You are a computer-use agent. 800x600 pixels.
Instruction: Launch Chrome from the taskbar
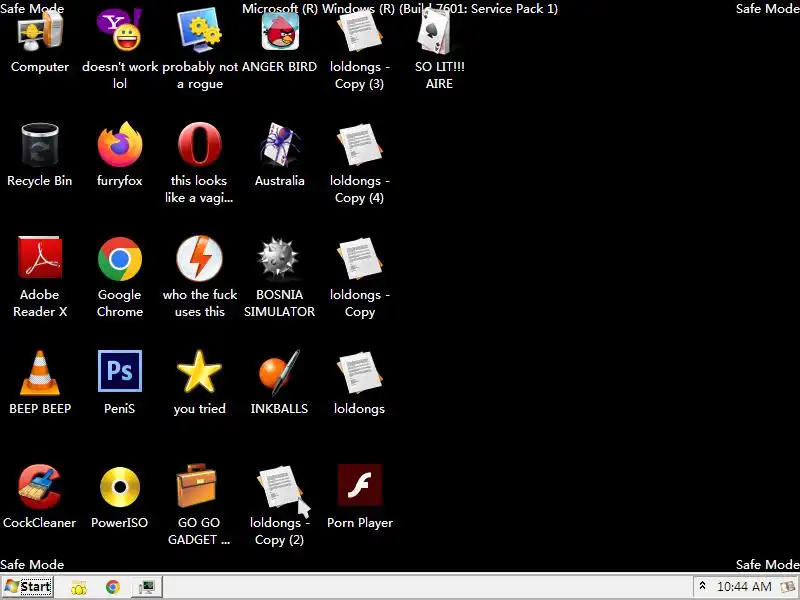[x=113, y=587]
